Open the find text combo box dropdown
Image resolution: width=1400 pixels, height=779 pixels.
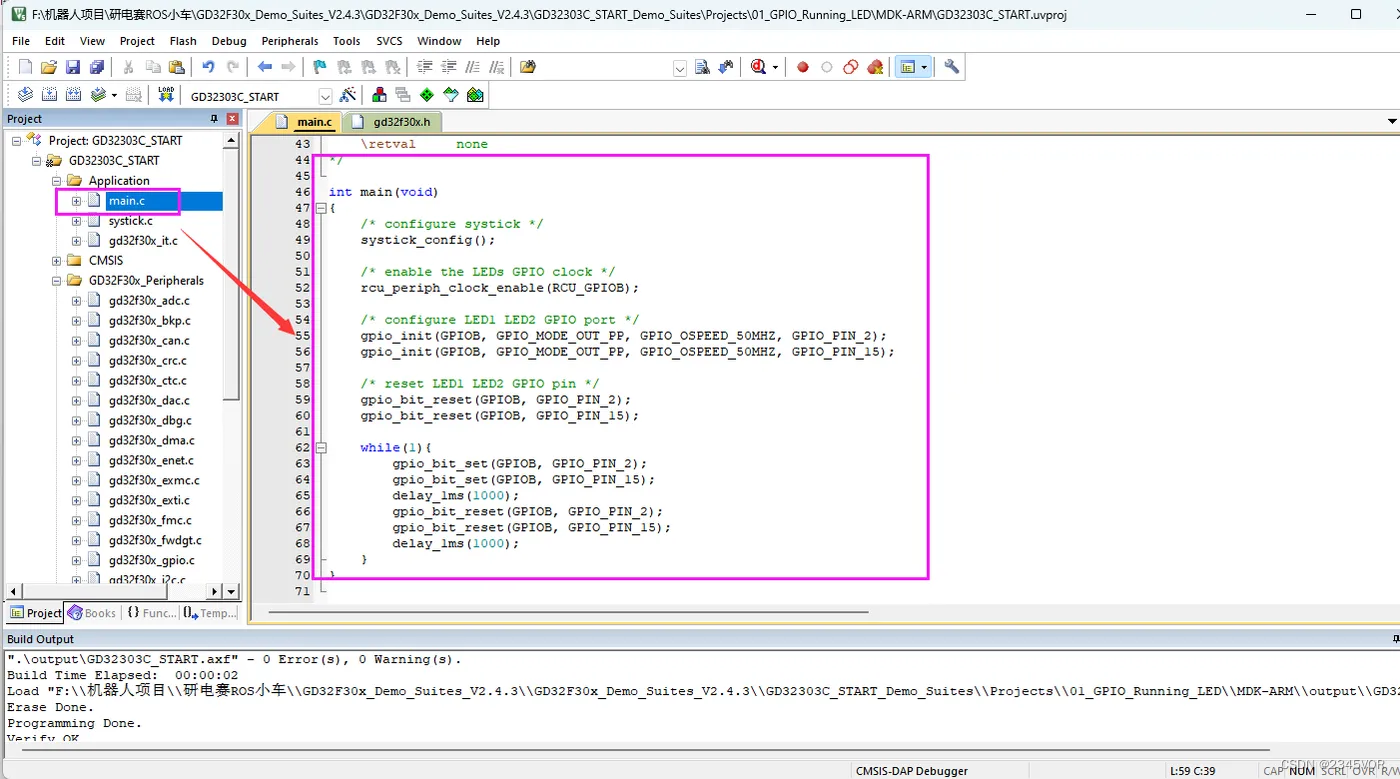[x=680, y=68]
